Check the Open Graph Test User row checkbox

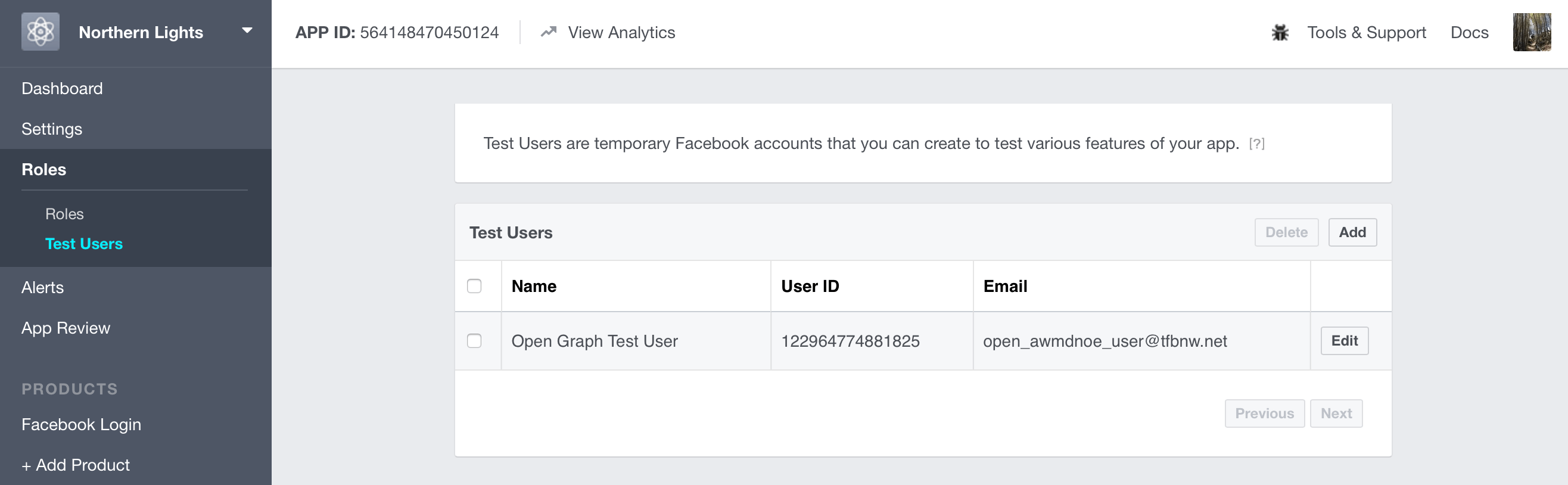[x=474, y=341]
